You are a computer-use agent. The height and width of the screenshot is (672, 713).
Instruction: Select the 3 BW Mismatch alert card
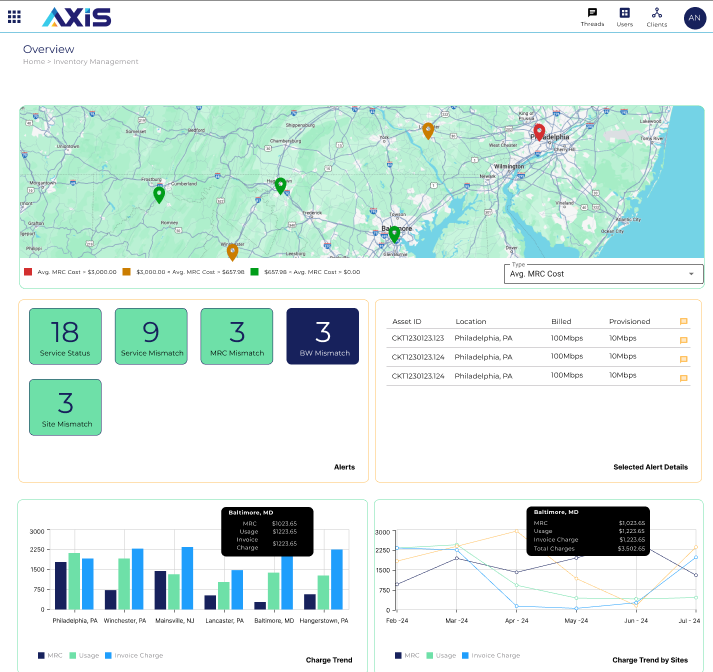pyautogui.click(x=323, y=336)
